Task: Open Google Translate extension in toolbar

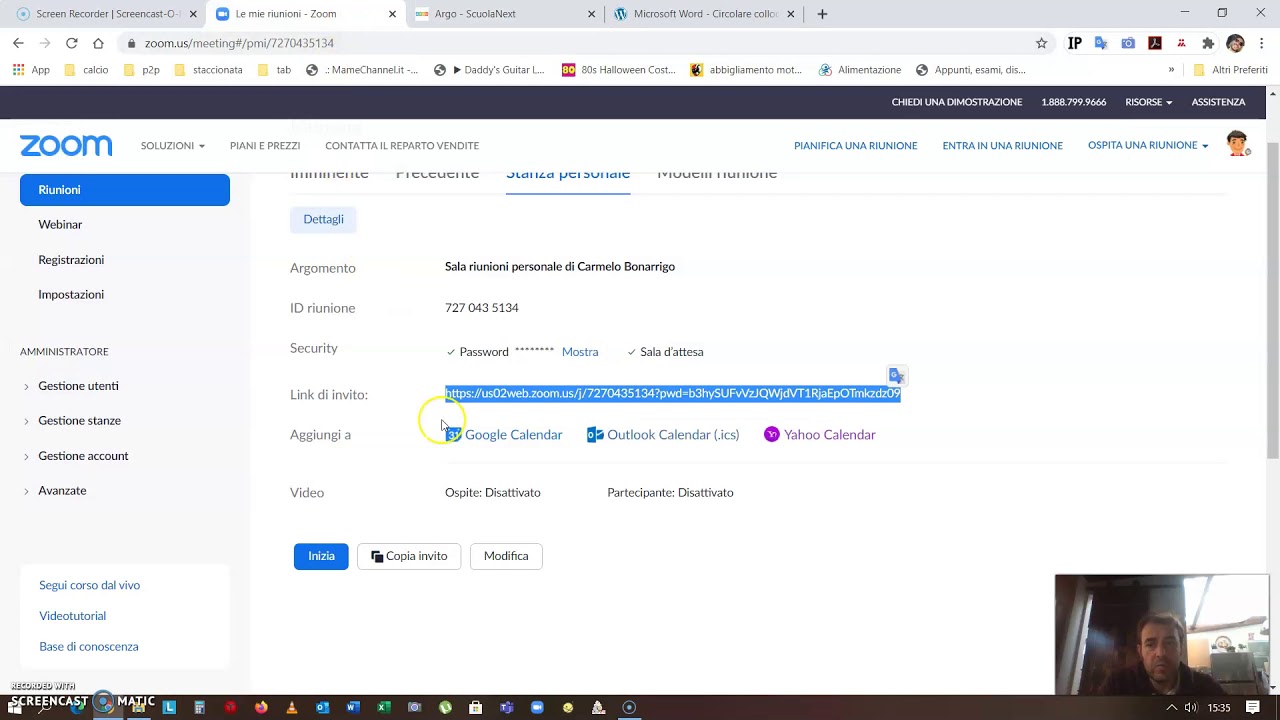Action: [1101, 43]
